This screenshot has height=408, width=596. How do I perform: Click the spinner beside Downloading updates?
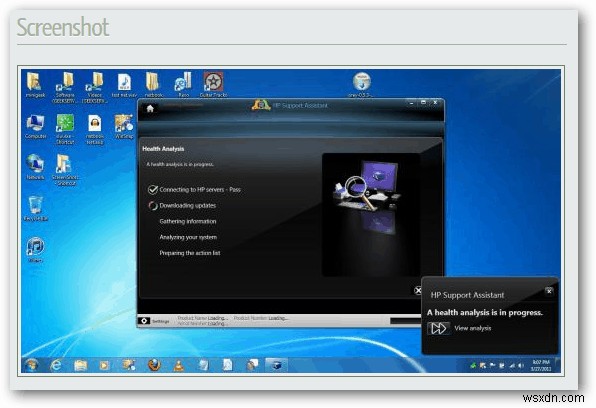[152, 206]
